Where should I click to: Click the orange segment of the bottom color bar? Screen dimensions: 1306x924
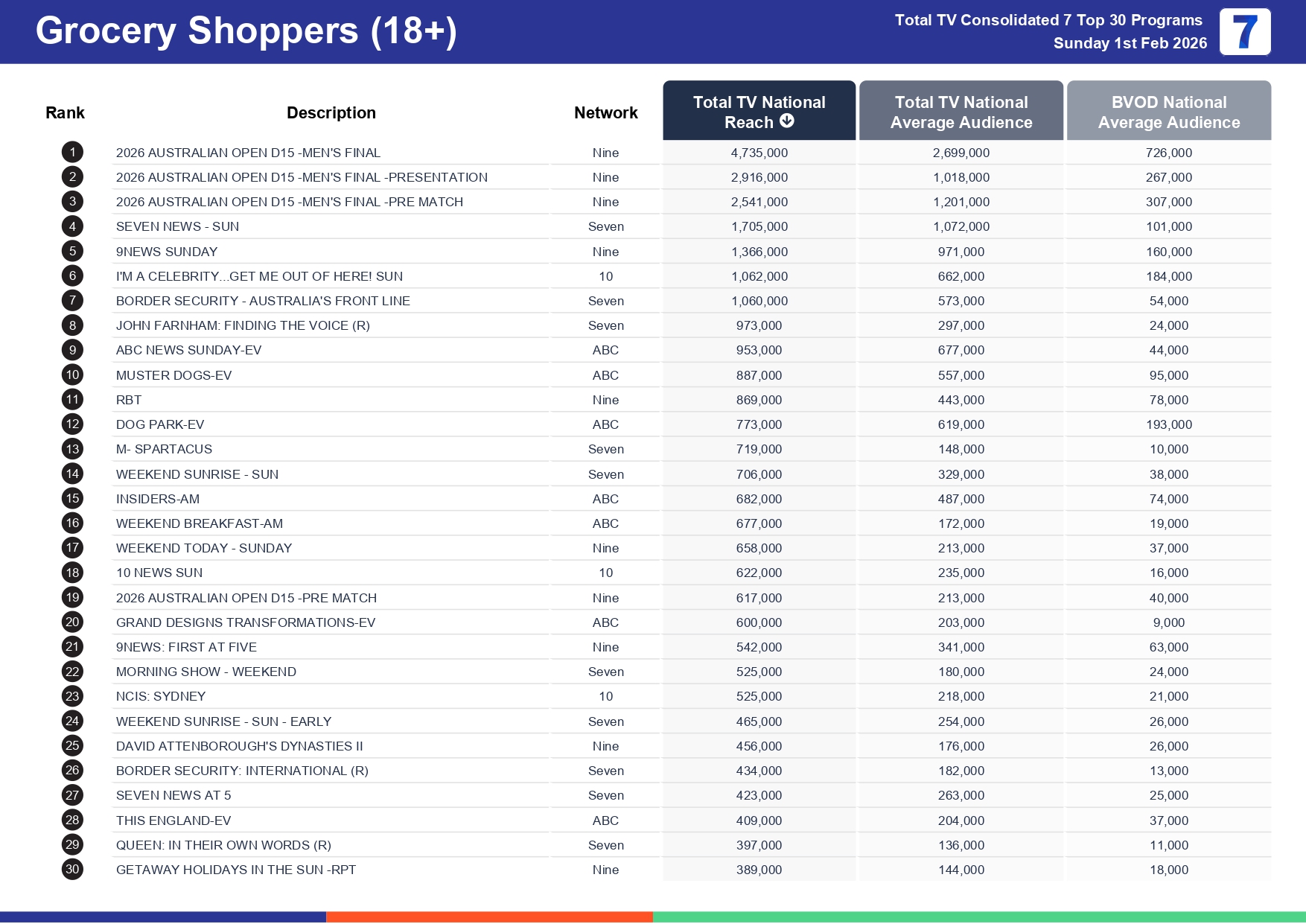click(489, 917)
